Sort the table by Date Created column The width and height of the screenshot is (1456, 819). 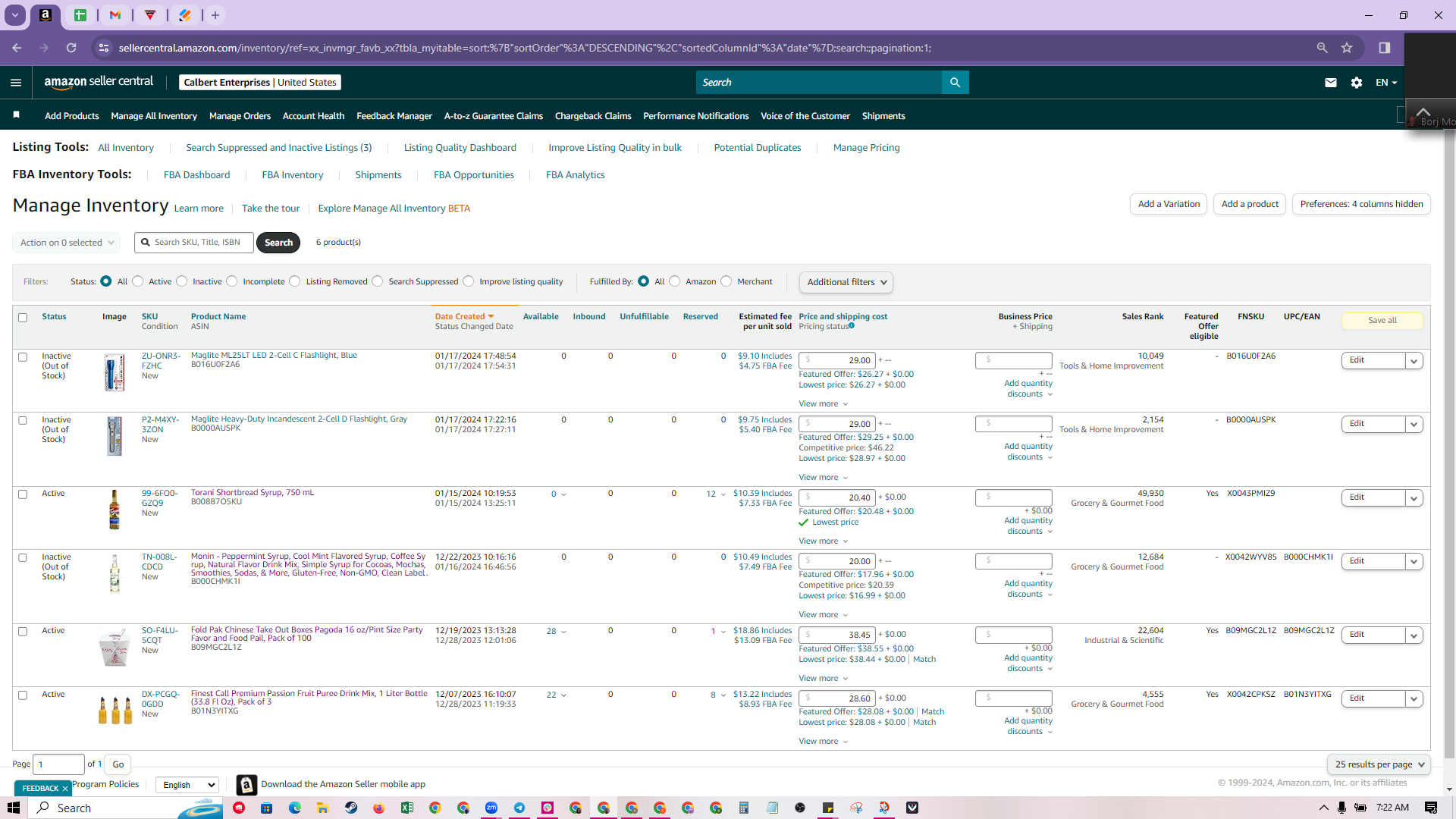pyautogui.click(x=464, y=317)
